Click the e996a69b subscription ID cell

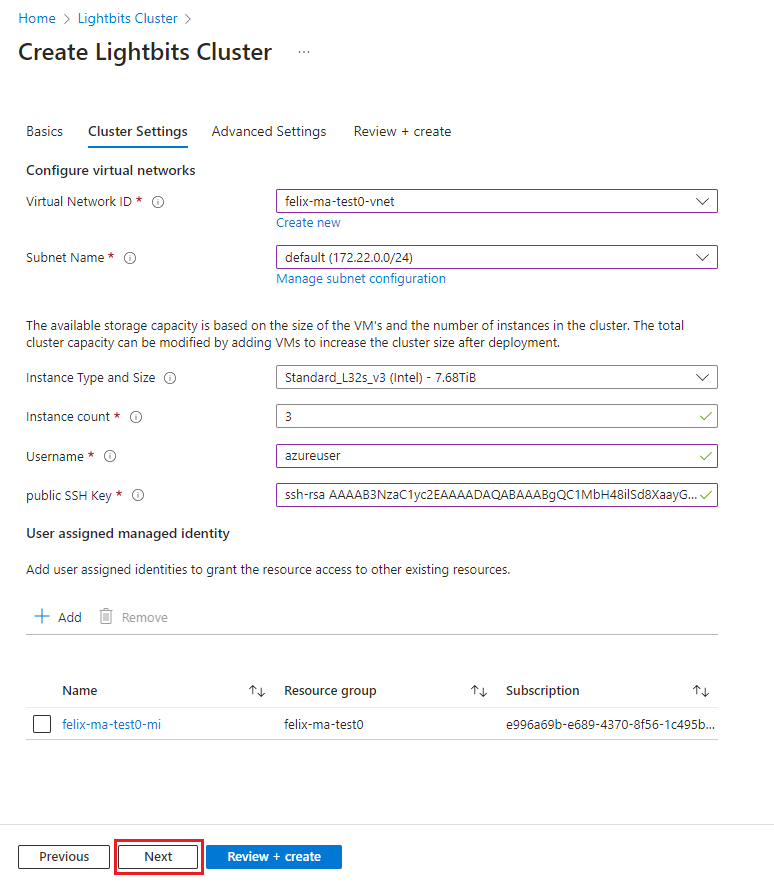610,725
